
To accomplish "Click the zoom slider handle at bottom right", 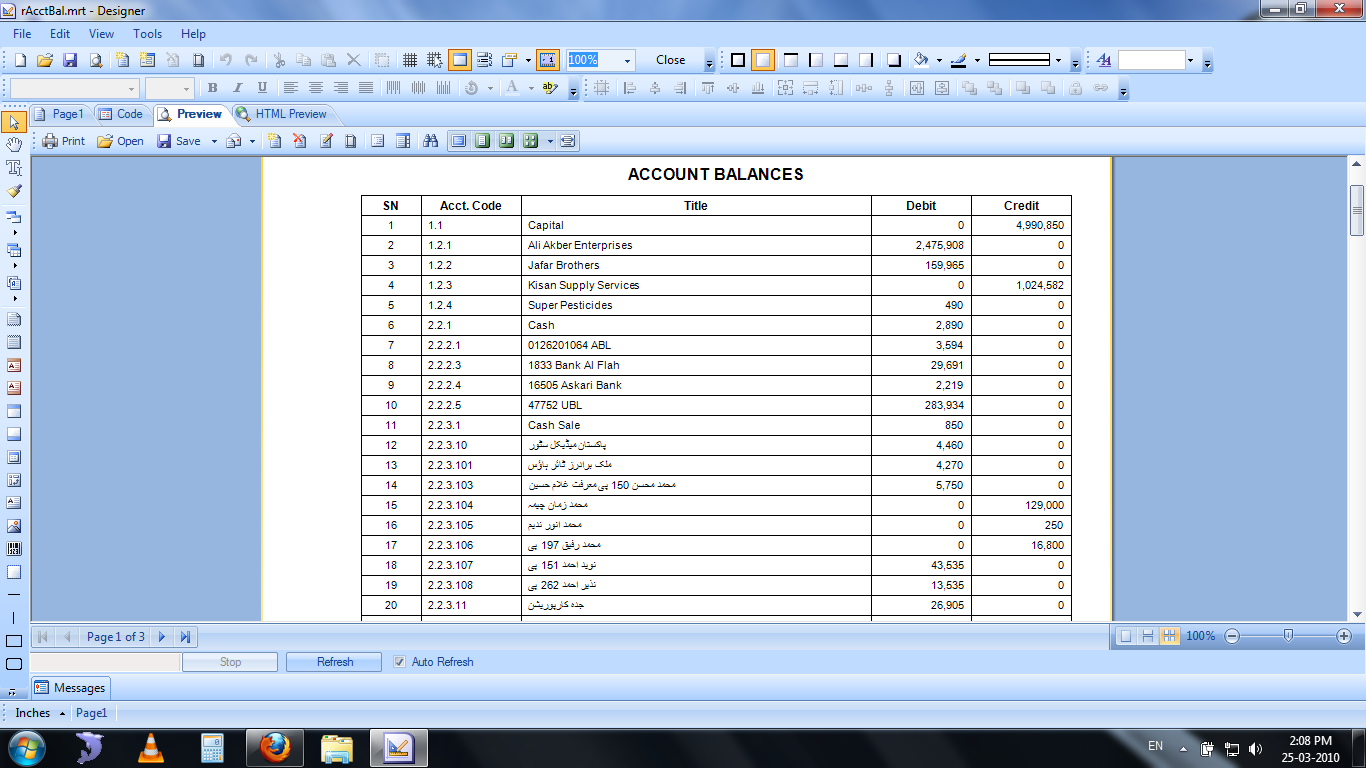I will [1289, 635].
